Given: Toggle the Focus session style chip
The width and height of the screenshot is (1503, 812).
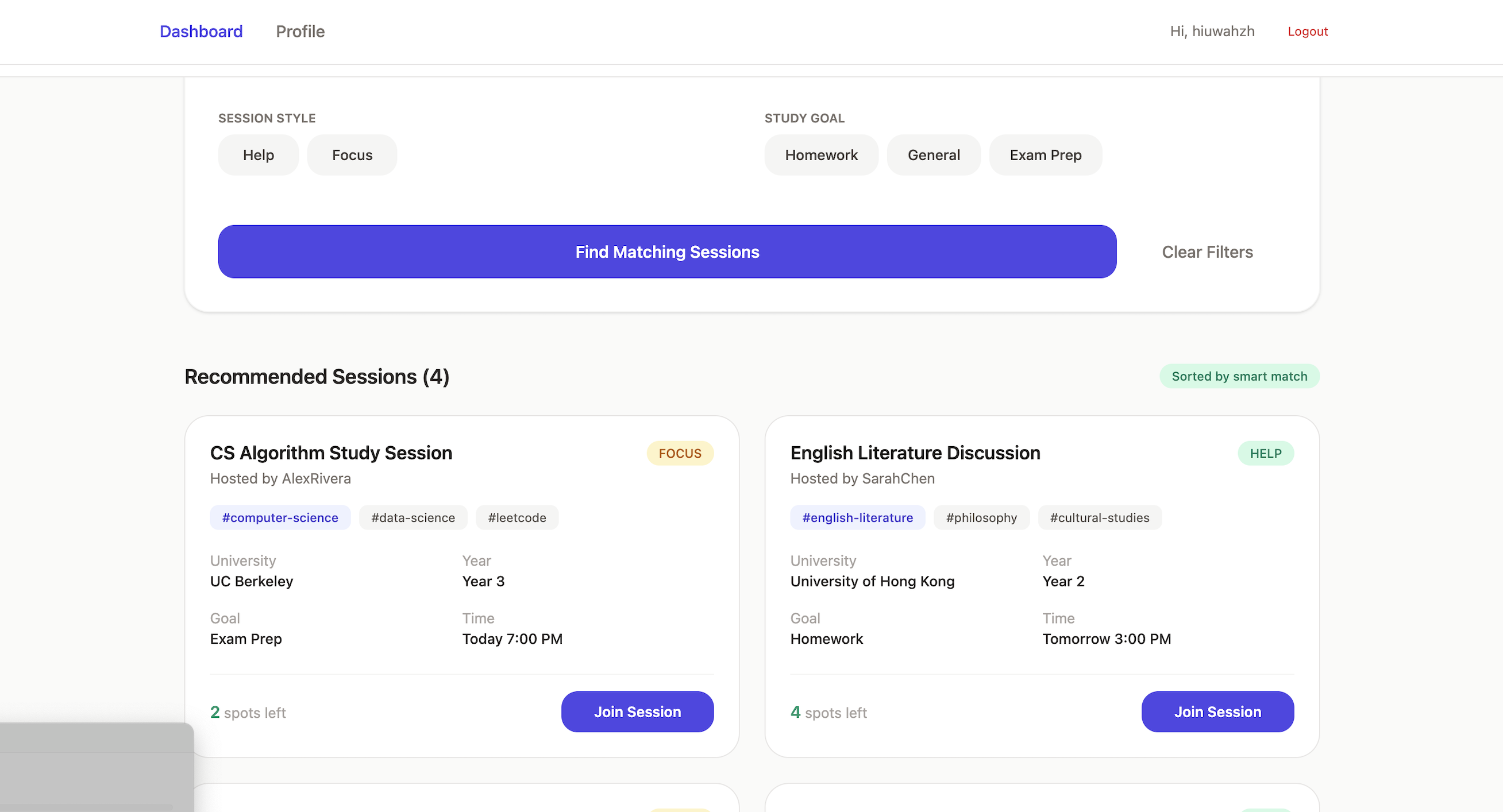Looking at the screenshot, I should [x=352, y=155].
